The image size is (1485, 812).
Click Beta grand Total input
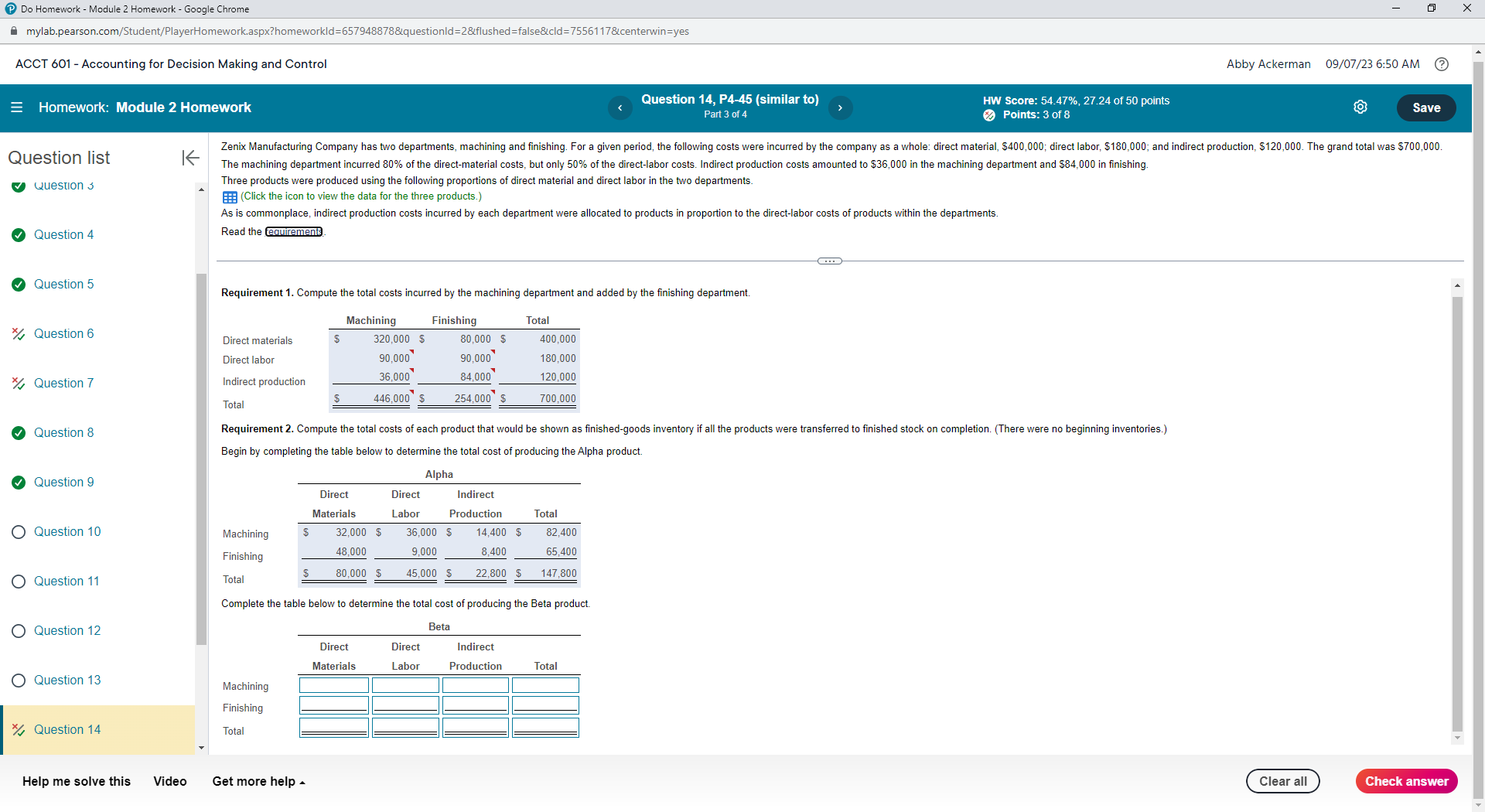point(545,727)
